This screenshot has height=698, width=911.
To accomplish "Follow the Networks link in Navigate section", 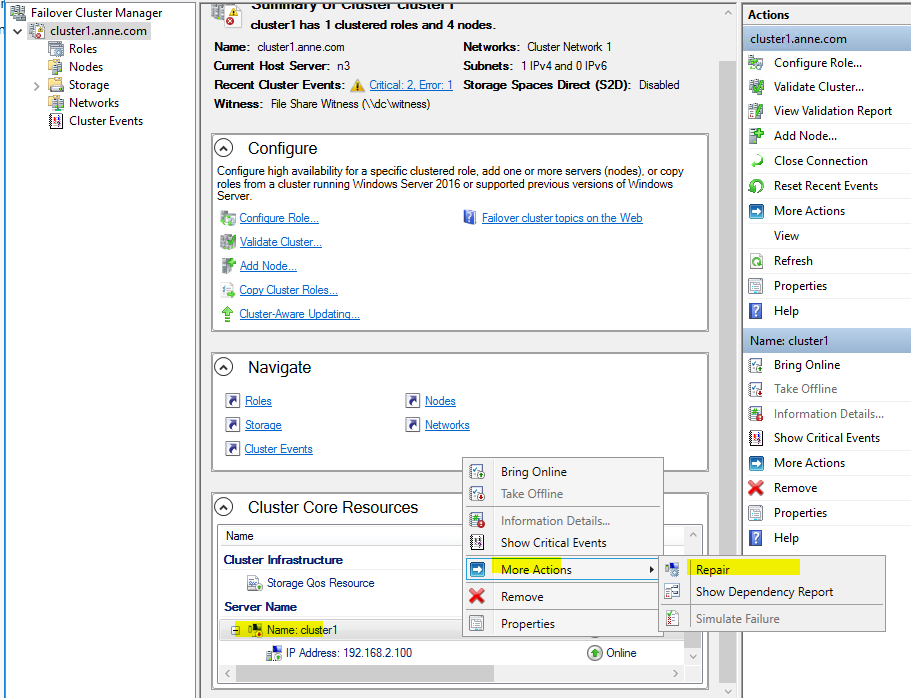I will (x=447, y=425).
